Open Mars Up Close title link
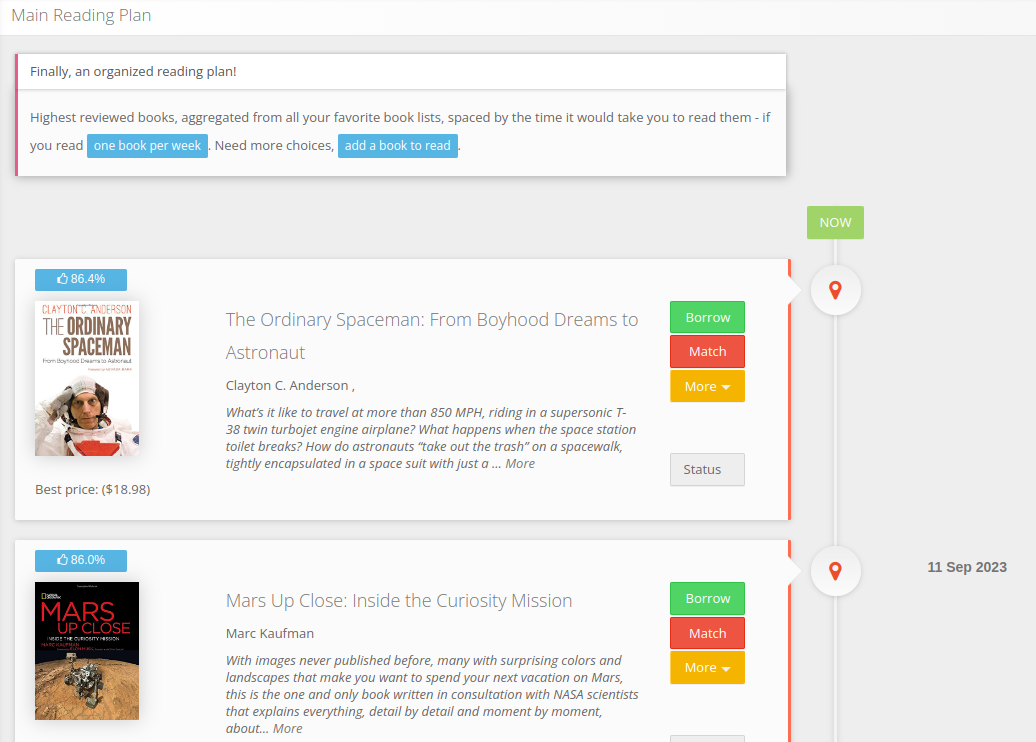The height and width of the screenshot is (742, 1036). coord(399,601)
